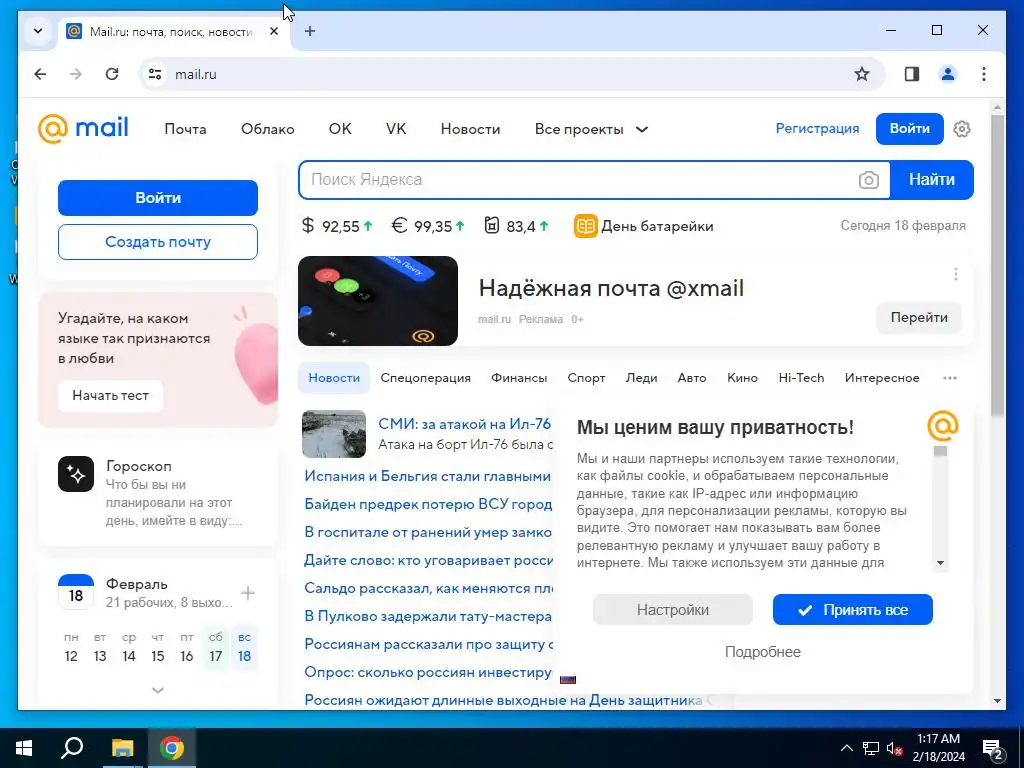The image size is (1024, 768).
Task: Click privacy text scrollbar down arrow
Action: coord(940,563)
